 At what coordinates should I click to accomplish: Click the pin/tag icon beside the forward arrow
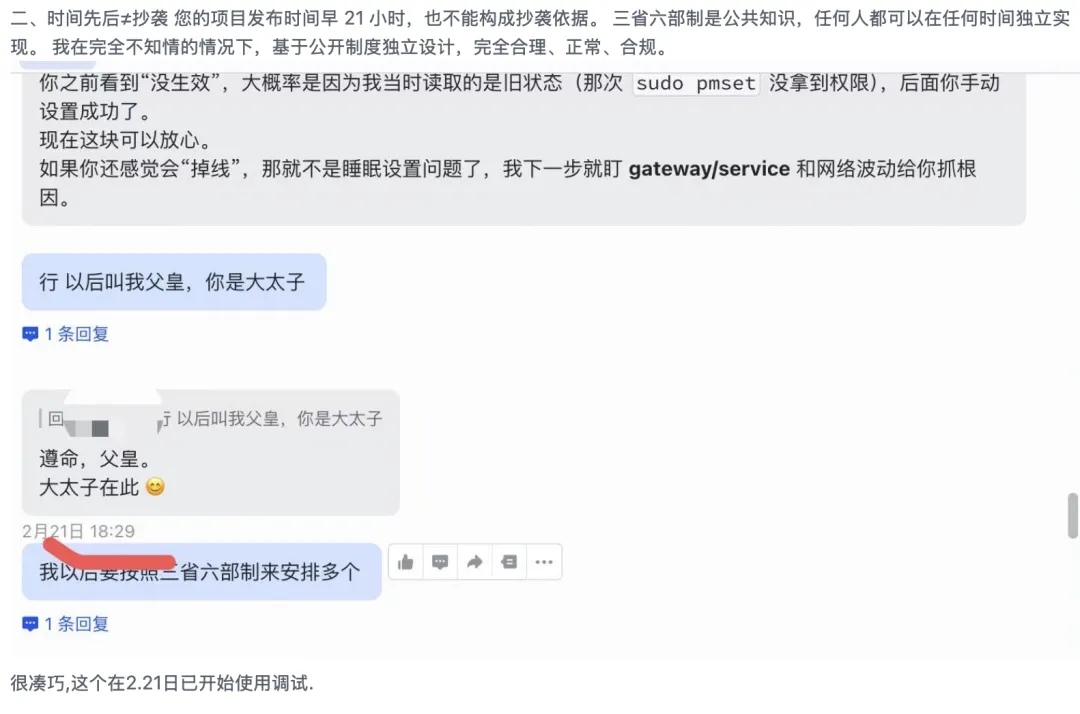tap(509, 562)
